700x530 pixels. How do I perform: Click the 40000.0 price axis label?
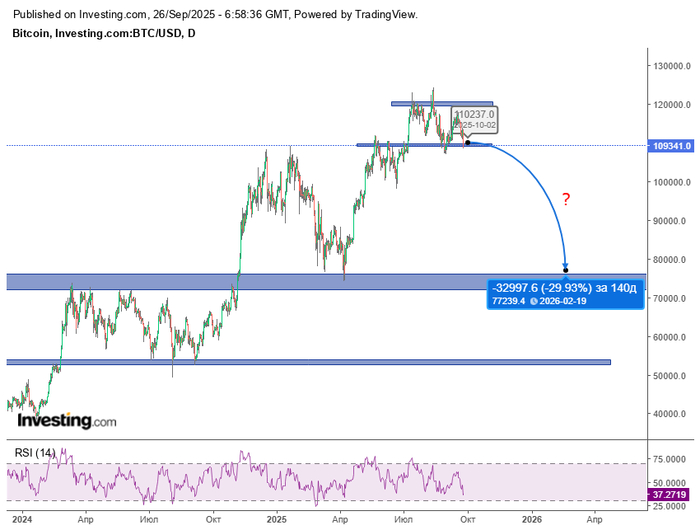tap(672, 414)
